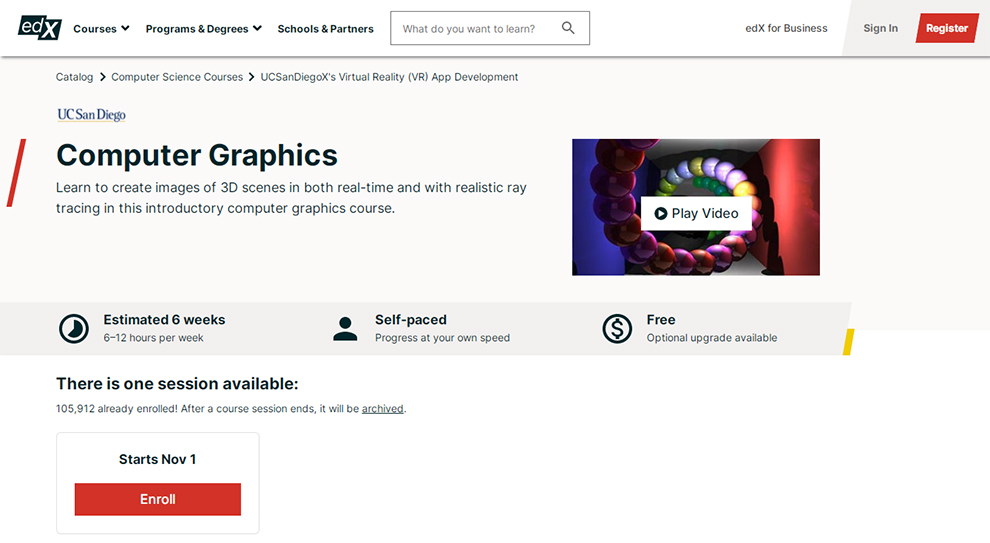This screenshot has width=990, height=543.
Task: Click '6–12 hours per week' text
Action: (x=153, y=338)
